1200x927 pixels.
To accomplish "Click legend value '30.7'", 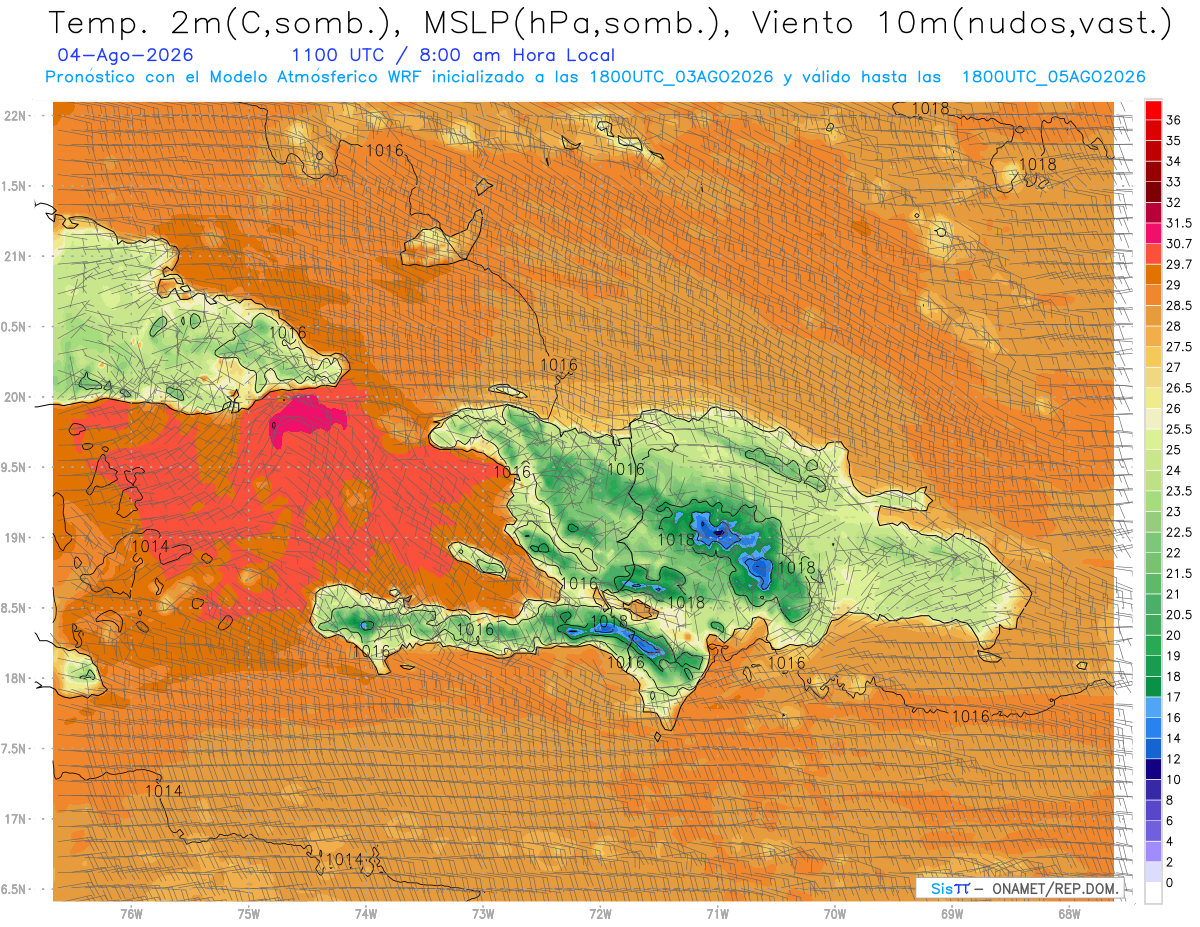I will click(x=1179, y=244).
